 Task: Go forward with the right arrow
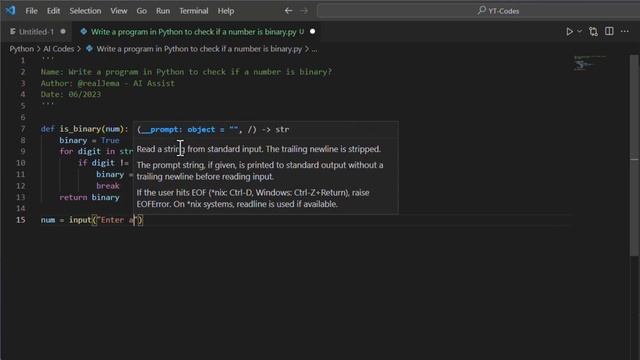coord(304,11)
